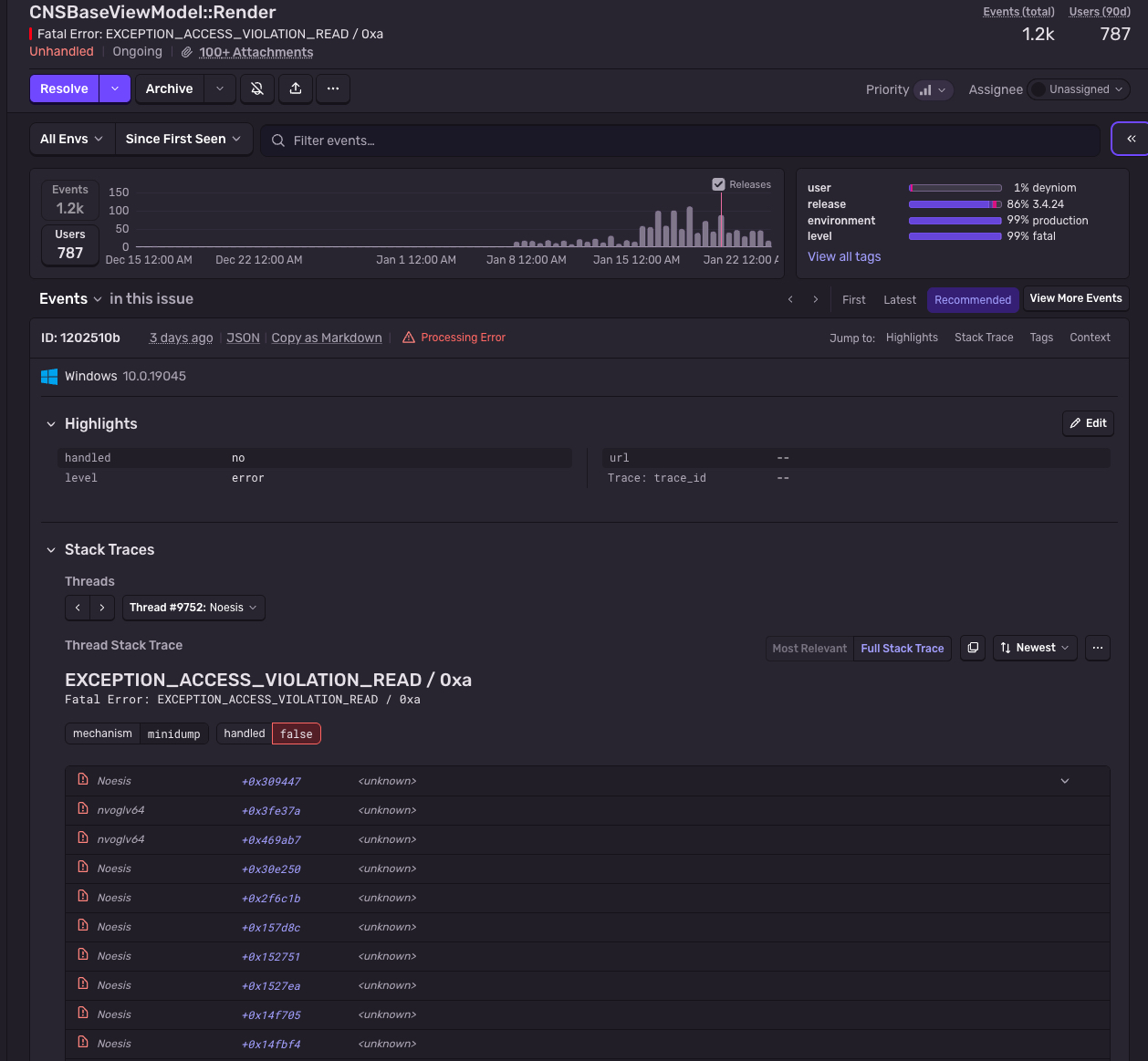Go to previous event arrow
The height and width of the screenshot is (1061, 1148).
790,299
